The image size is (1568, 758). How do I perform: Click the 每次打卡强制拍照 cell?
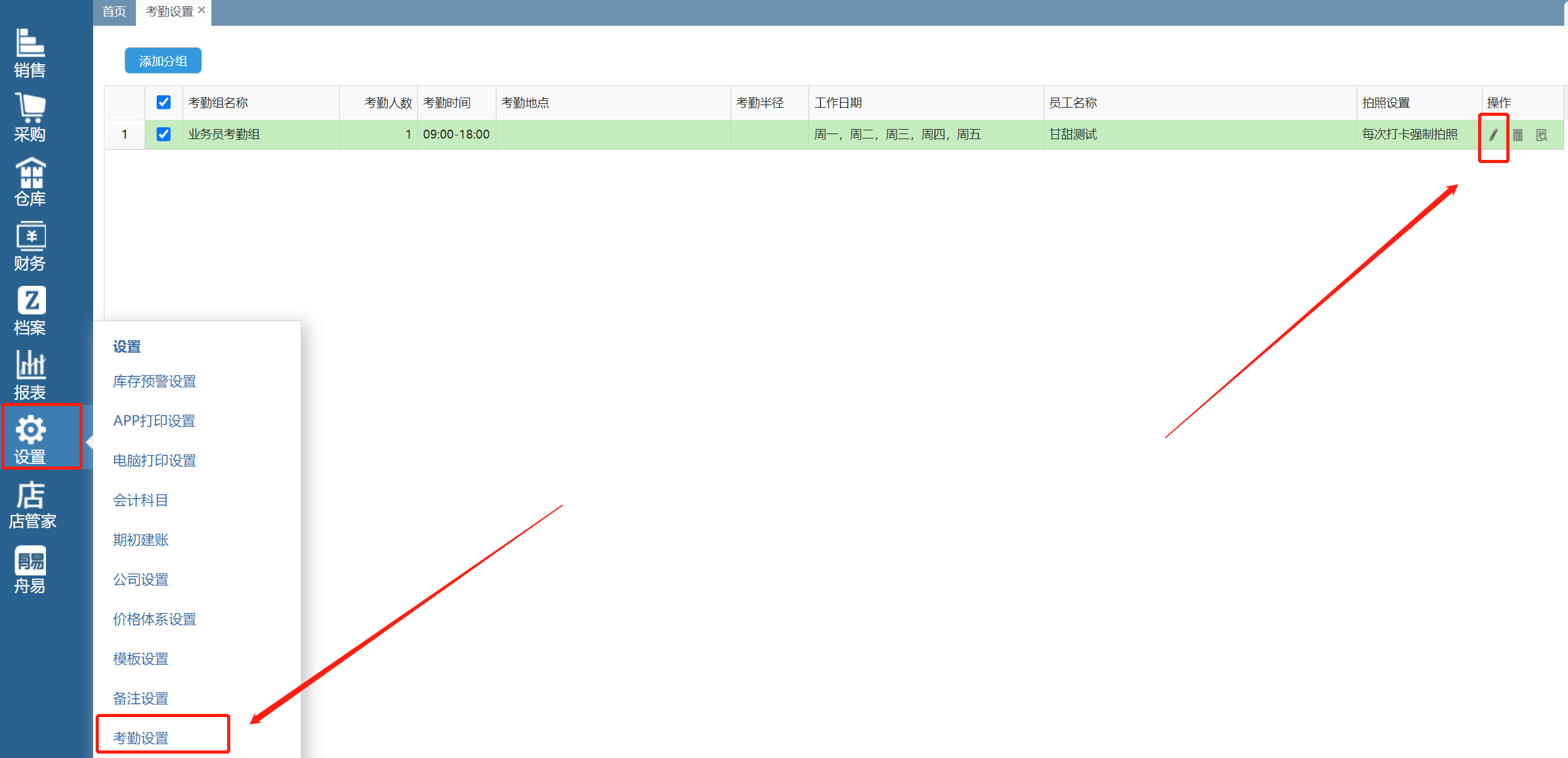(x=1420, y=134)
